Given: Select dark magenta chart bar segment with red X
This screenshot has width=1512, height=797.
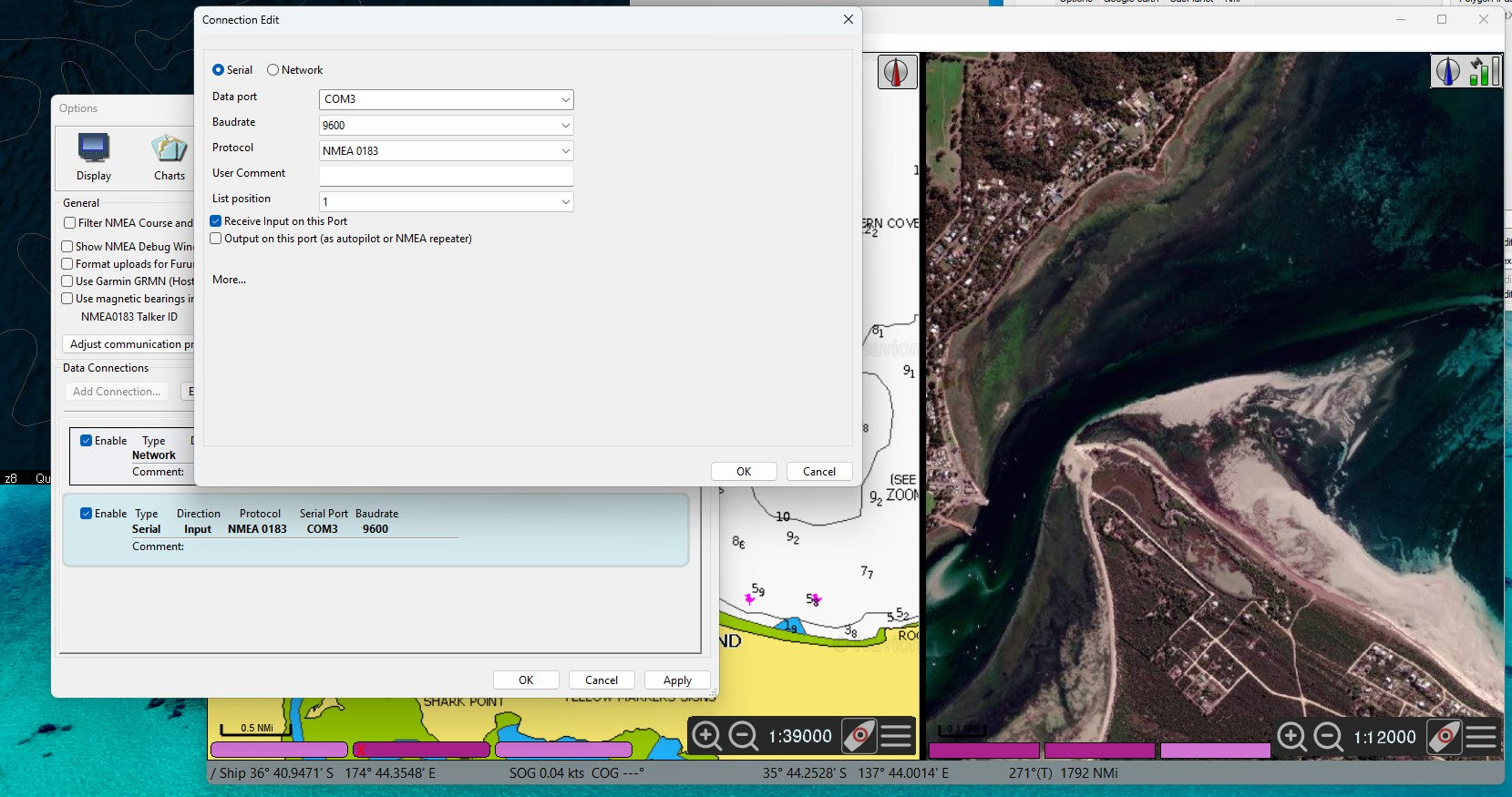Looking at the screenshot, I should [421, 750].
